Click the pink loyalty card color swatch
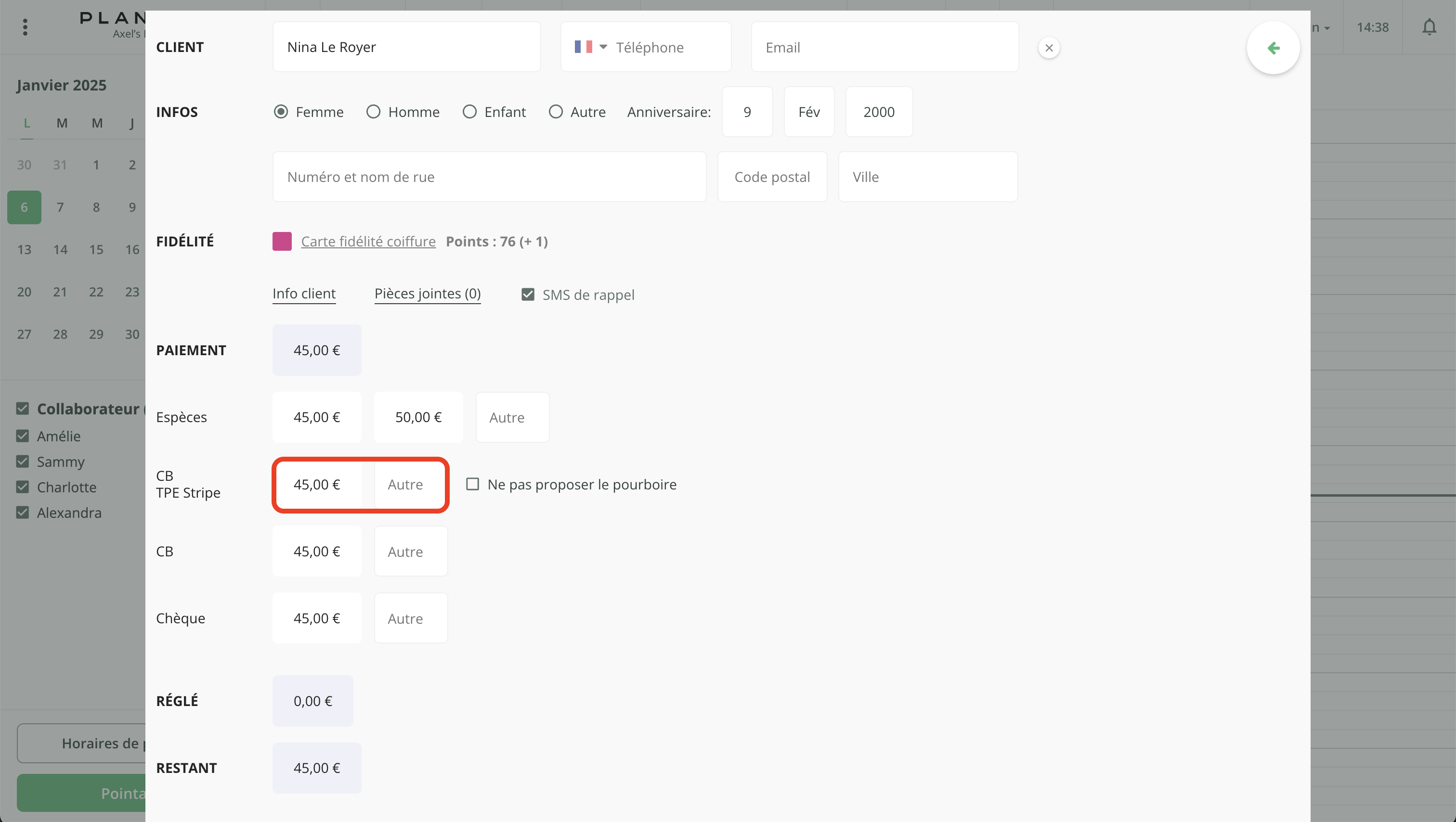 282,241
